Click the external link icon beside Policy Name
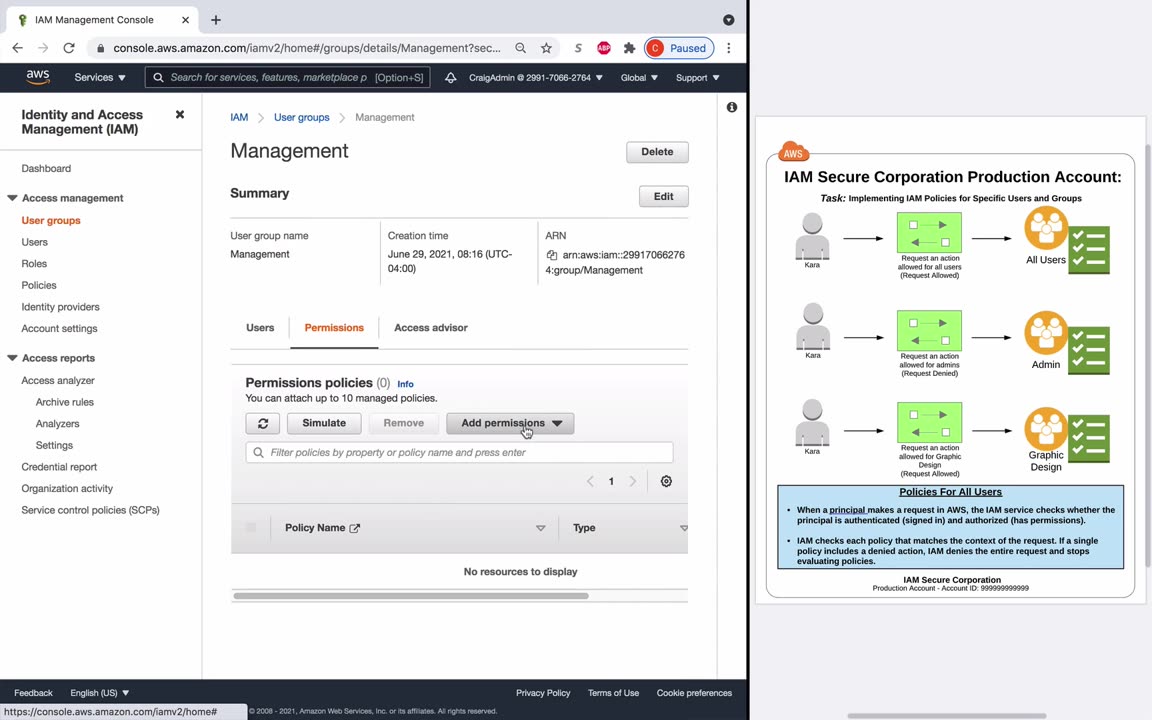Screen dimensions: 1152x720 [x=355, y=528]
